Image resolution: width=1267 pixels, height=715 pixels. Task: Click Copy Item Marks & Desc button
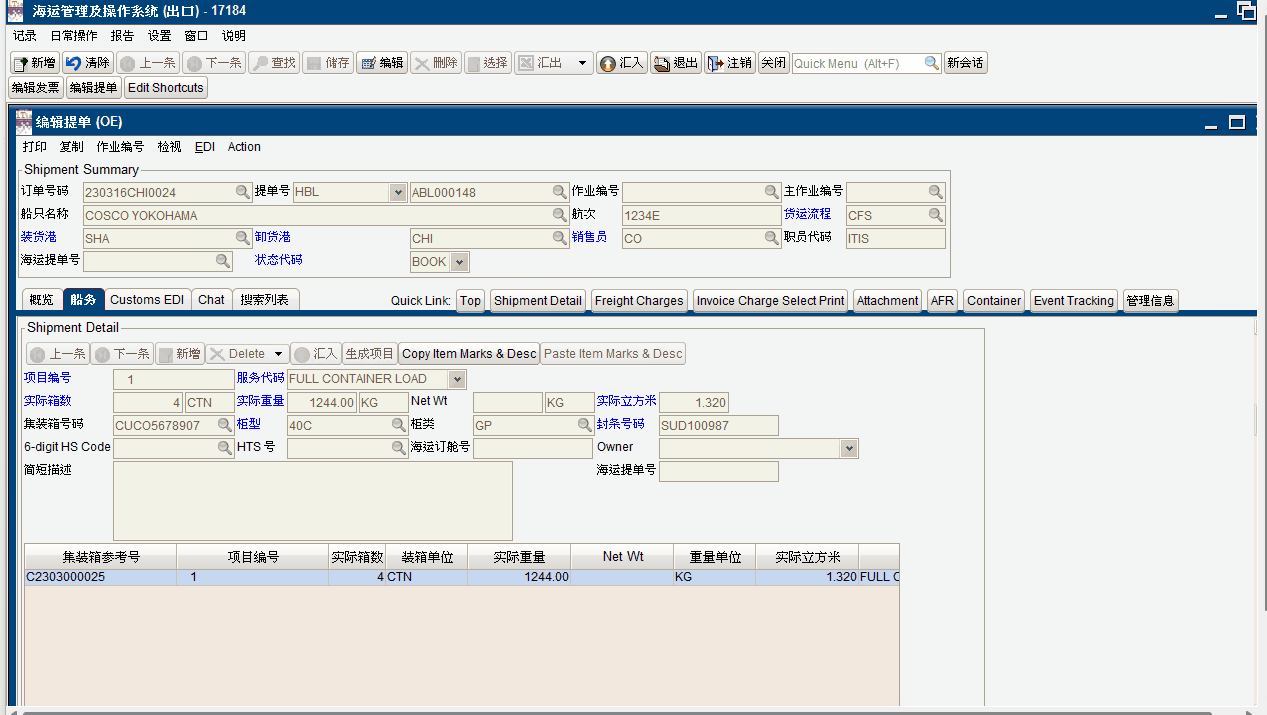pyautogui.click(x=469, y=354)
